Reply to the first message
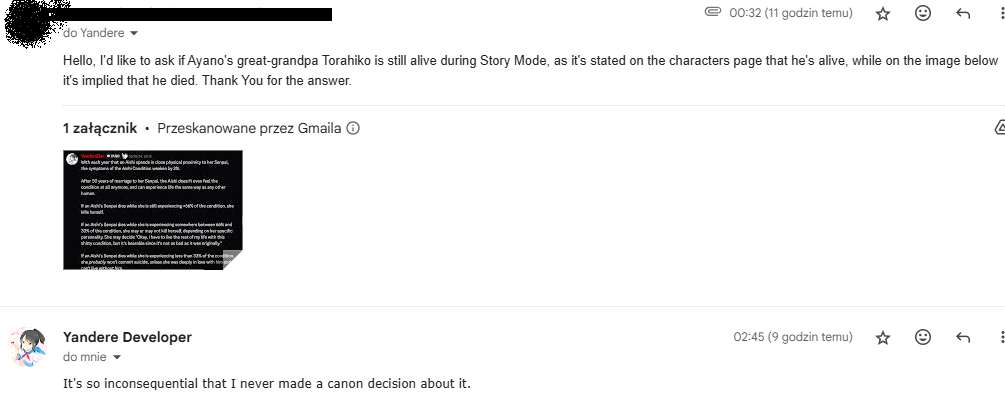The height and width of the screenshot is (405, 1005). tap(963, 14)
